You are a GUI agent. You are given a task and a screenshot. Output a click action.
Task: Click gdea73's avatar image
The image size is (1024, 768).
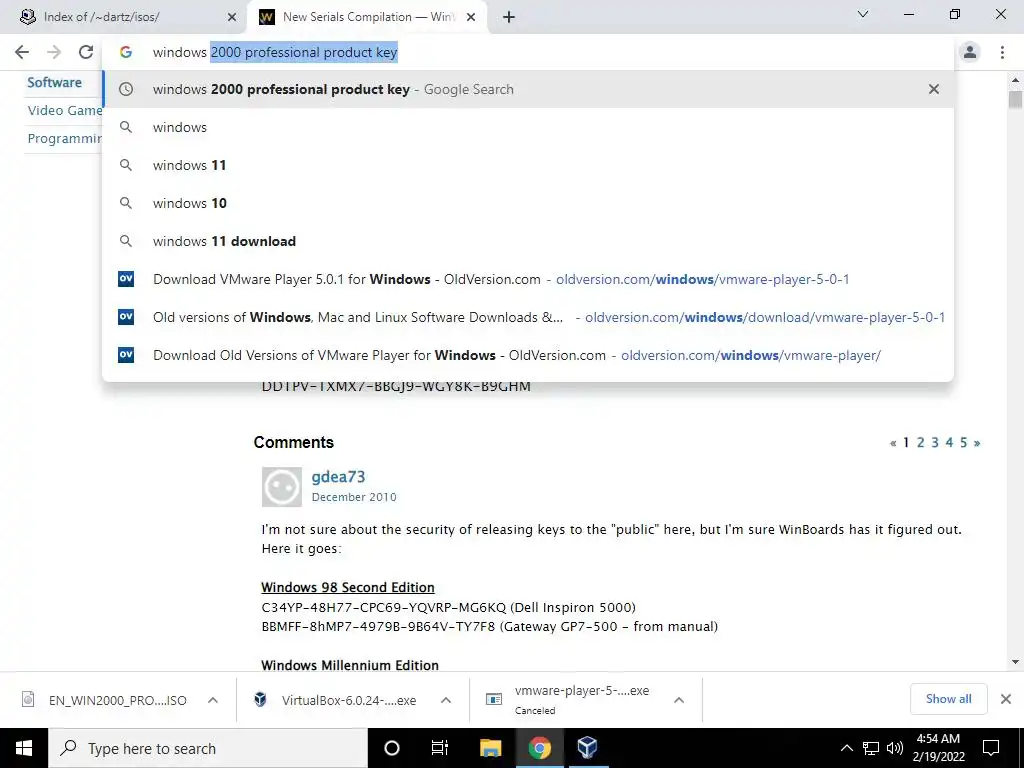click(x=281, y=487)
